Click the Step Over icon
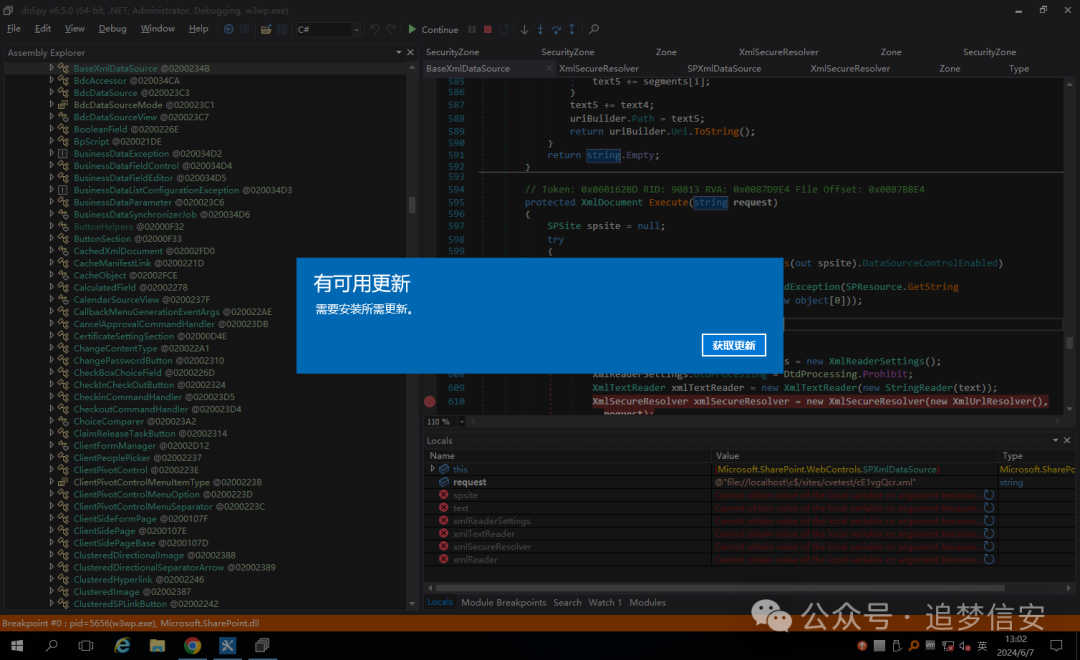 [557, 29]
